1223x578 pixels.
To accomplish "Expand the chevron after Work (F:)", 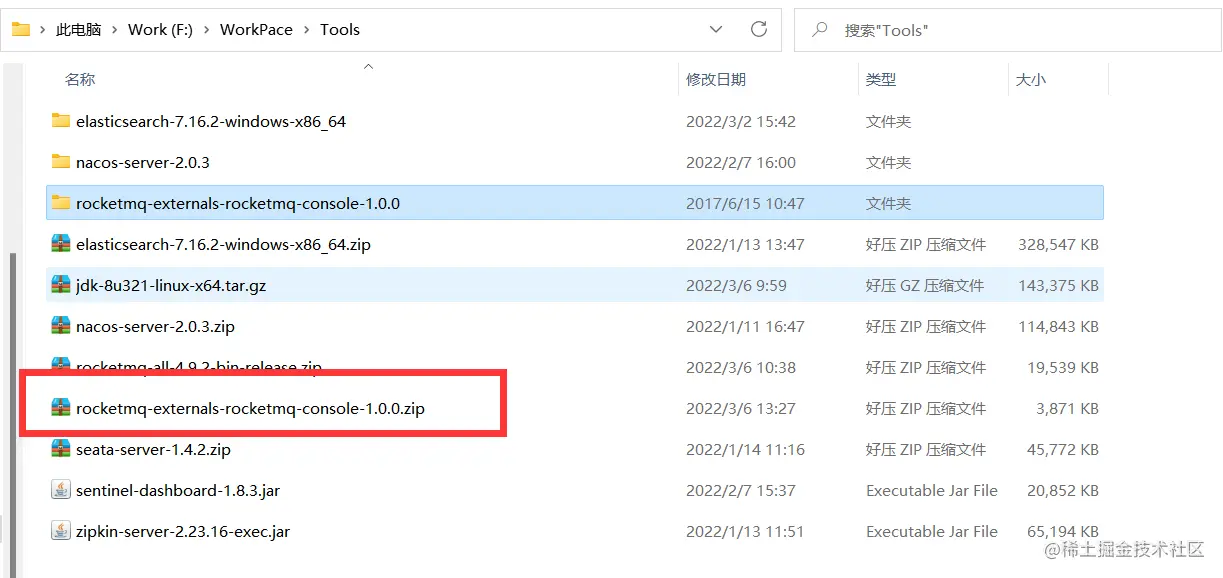I will coord(207,30).
